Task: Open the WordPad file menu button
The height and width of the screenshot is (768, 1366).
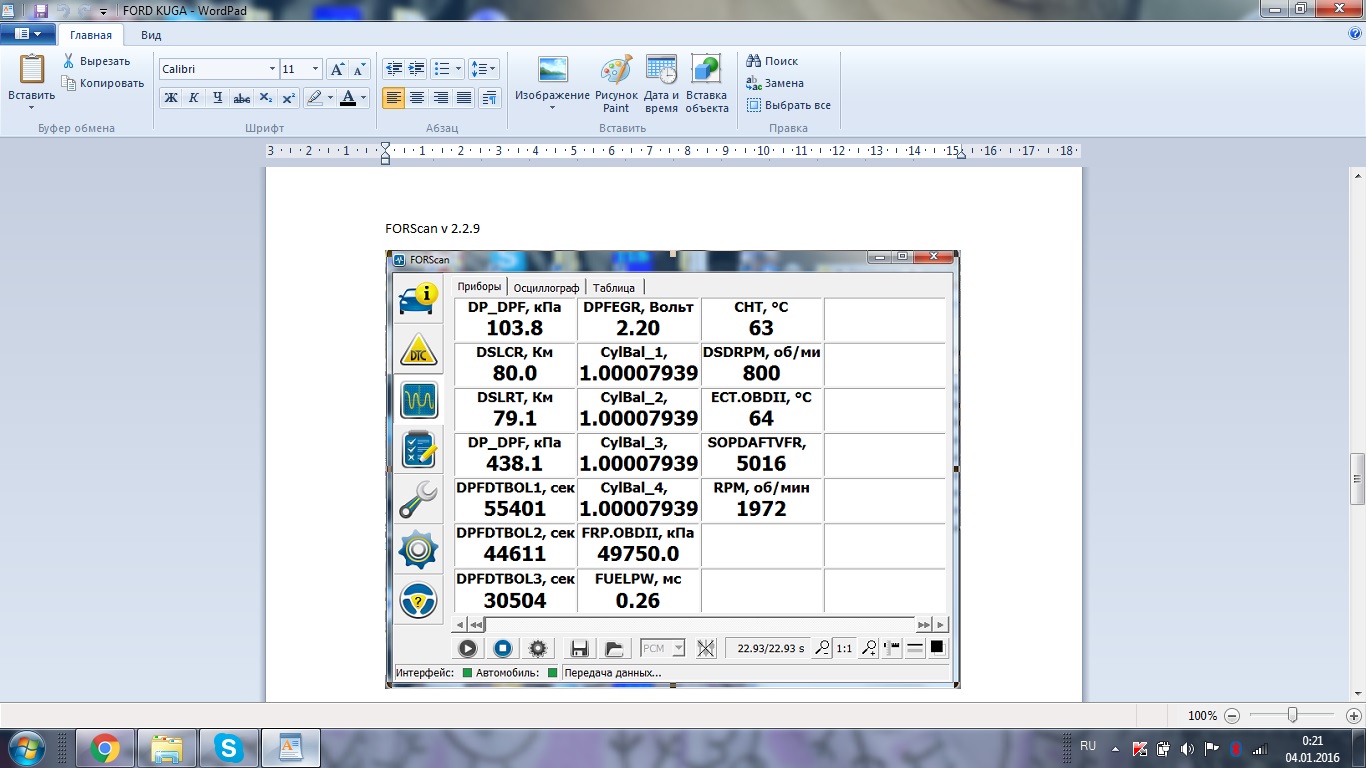Action: coord(27,34)
